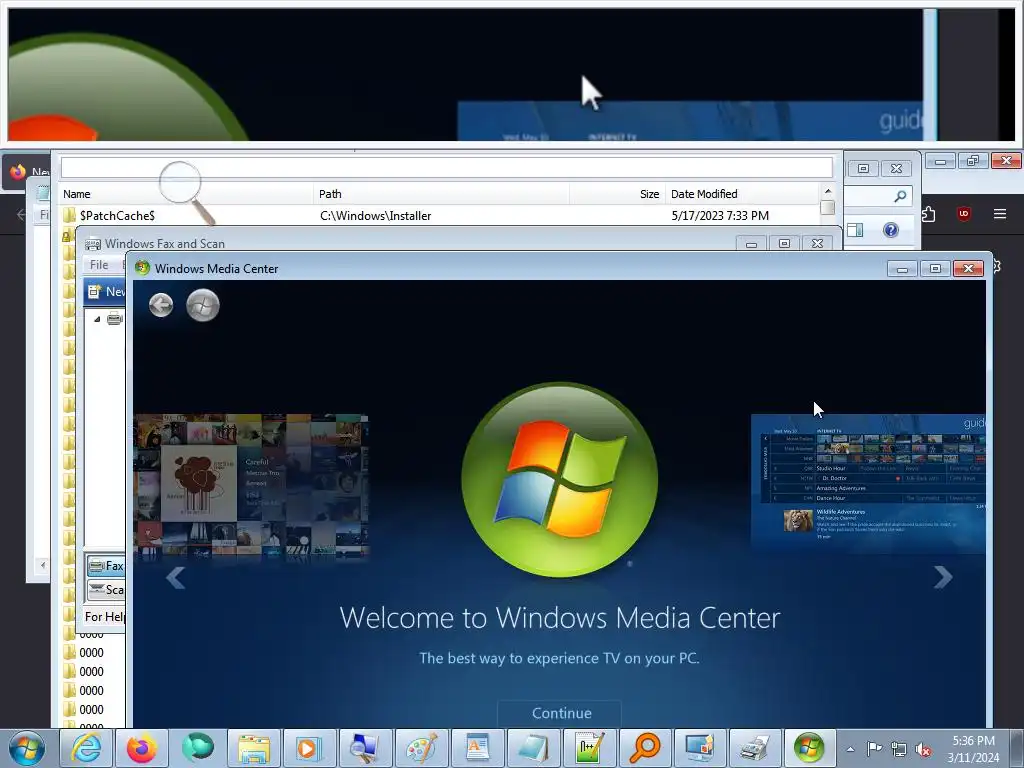This screenshot has height=768, width=1024.
Task: Show hidden tray icons arrow
Action: (850, 749)
